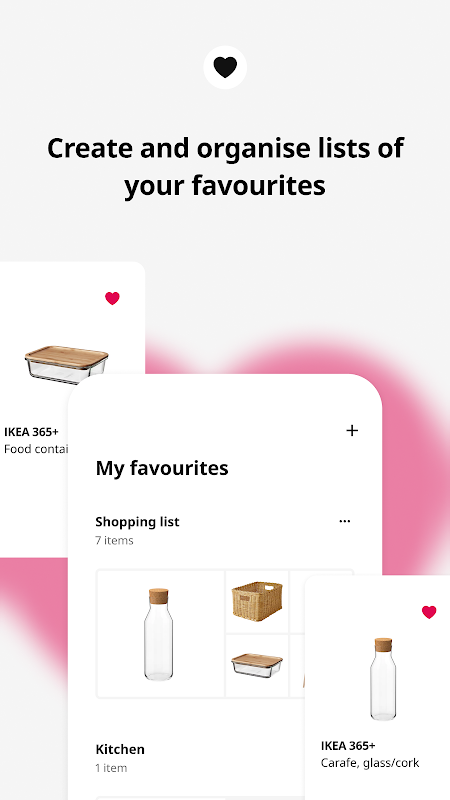Click the partially hidden thumbnail beside basket
450x800 pixels.
click(x=297, y=602)
